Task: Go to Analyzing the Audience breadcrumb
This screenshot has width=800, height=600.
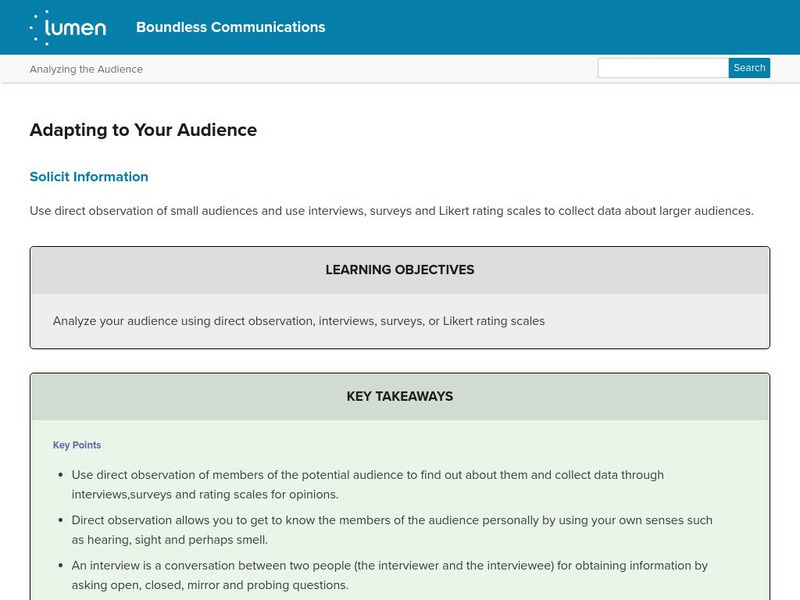Action: [86, 69]
